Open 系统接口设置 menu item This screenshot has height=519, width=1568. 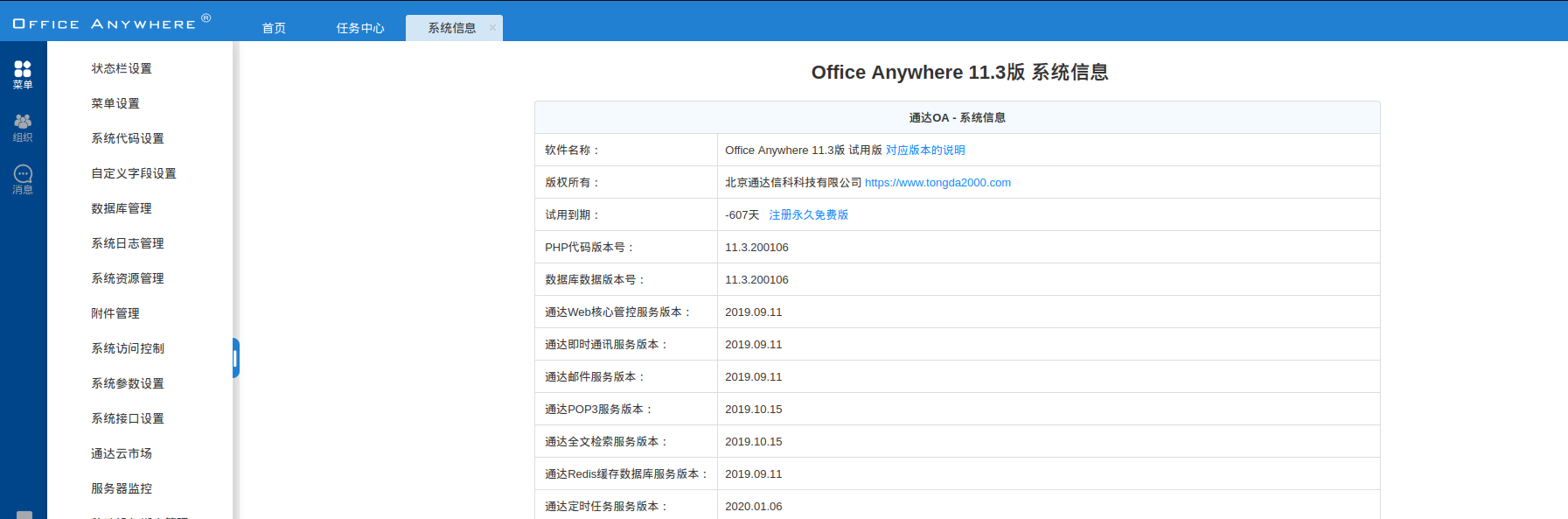[x=128, y=418]
